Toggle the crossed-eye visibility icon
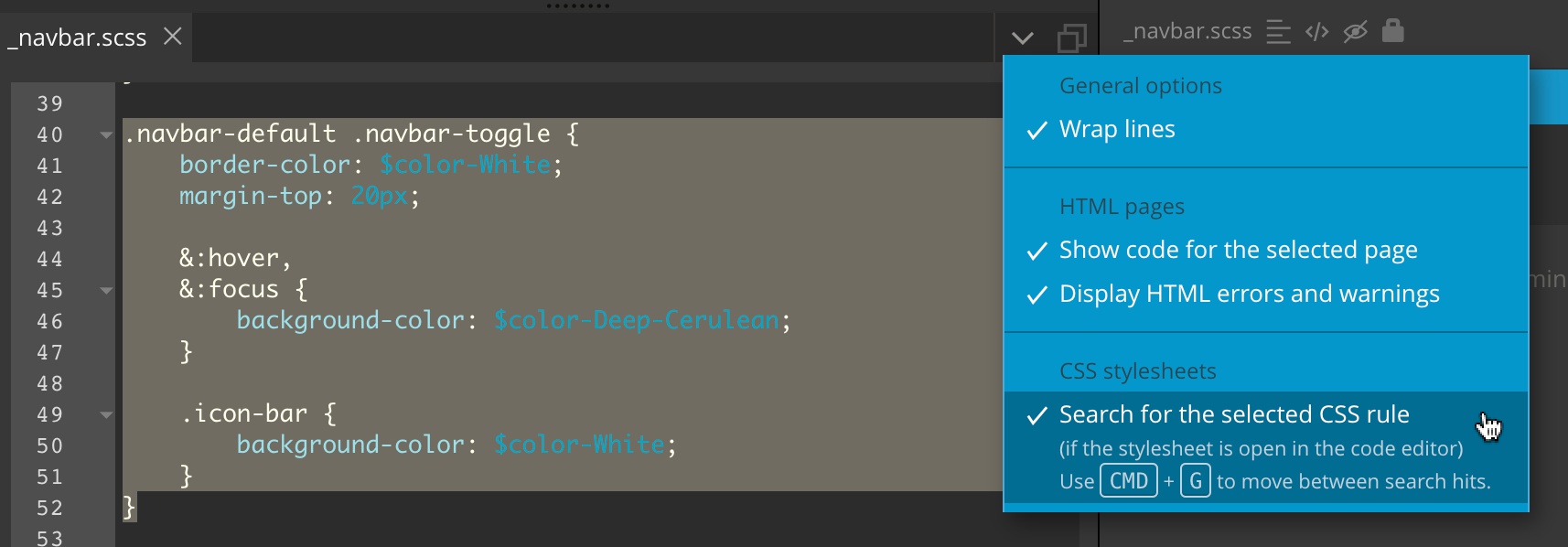Screen dimensions: 1568x547 click(1355, 32)
